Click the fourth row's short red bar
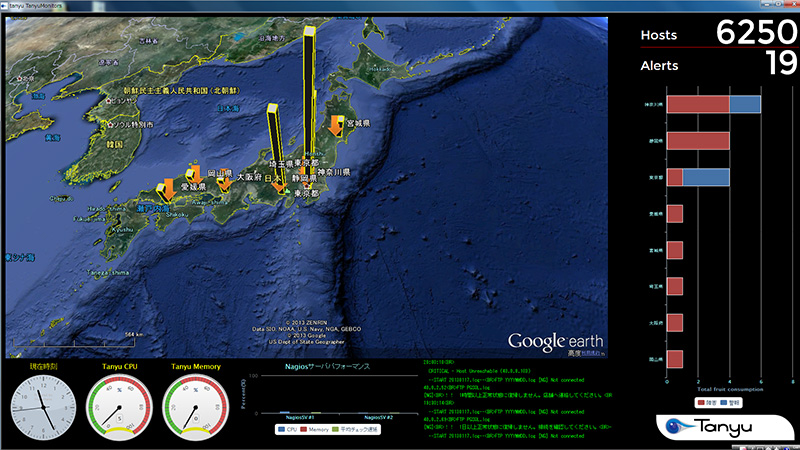Viewport: 800px width, 450px height. [674, 214]
